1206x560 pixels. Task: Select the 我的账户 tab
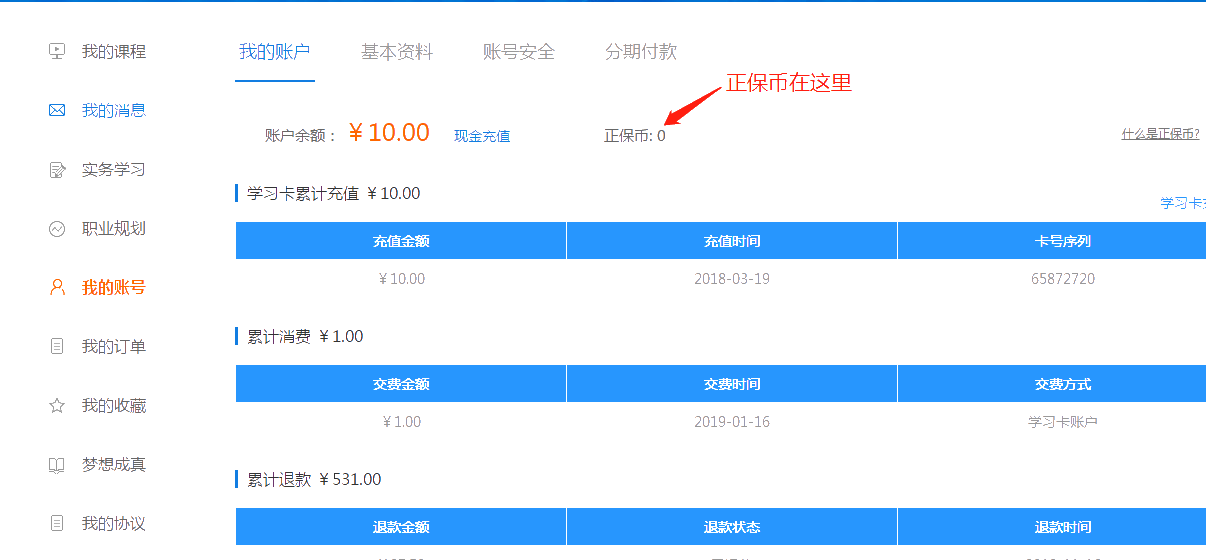point(275,52)
